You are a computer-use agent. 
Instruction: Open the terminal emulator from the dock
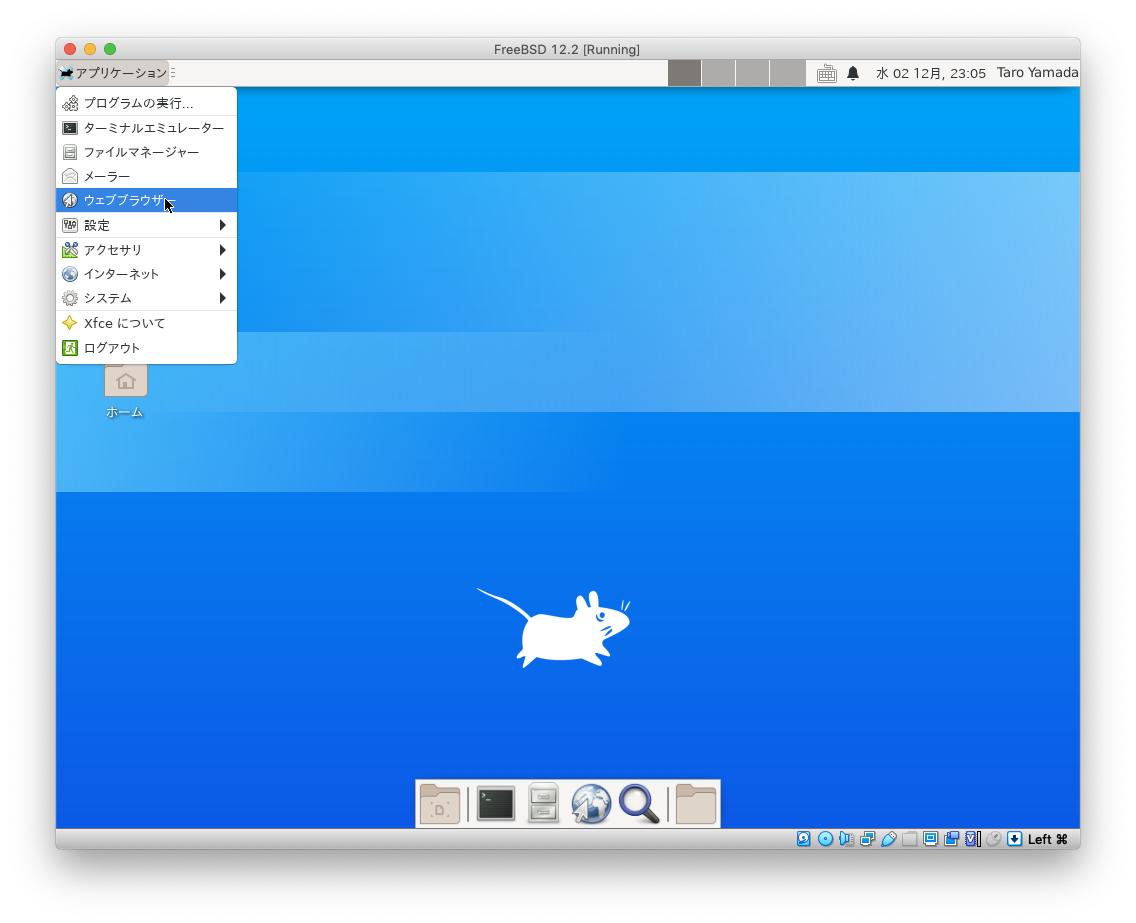pyautogui.click(x=495, y=804)
